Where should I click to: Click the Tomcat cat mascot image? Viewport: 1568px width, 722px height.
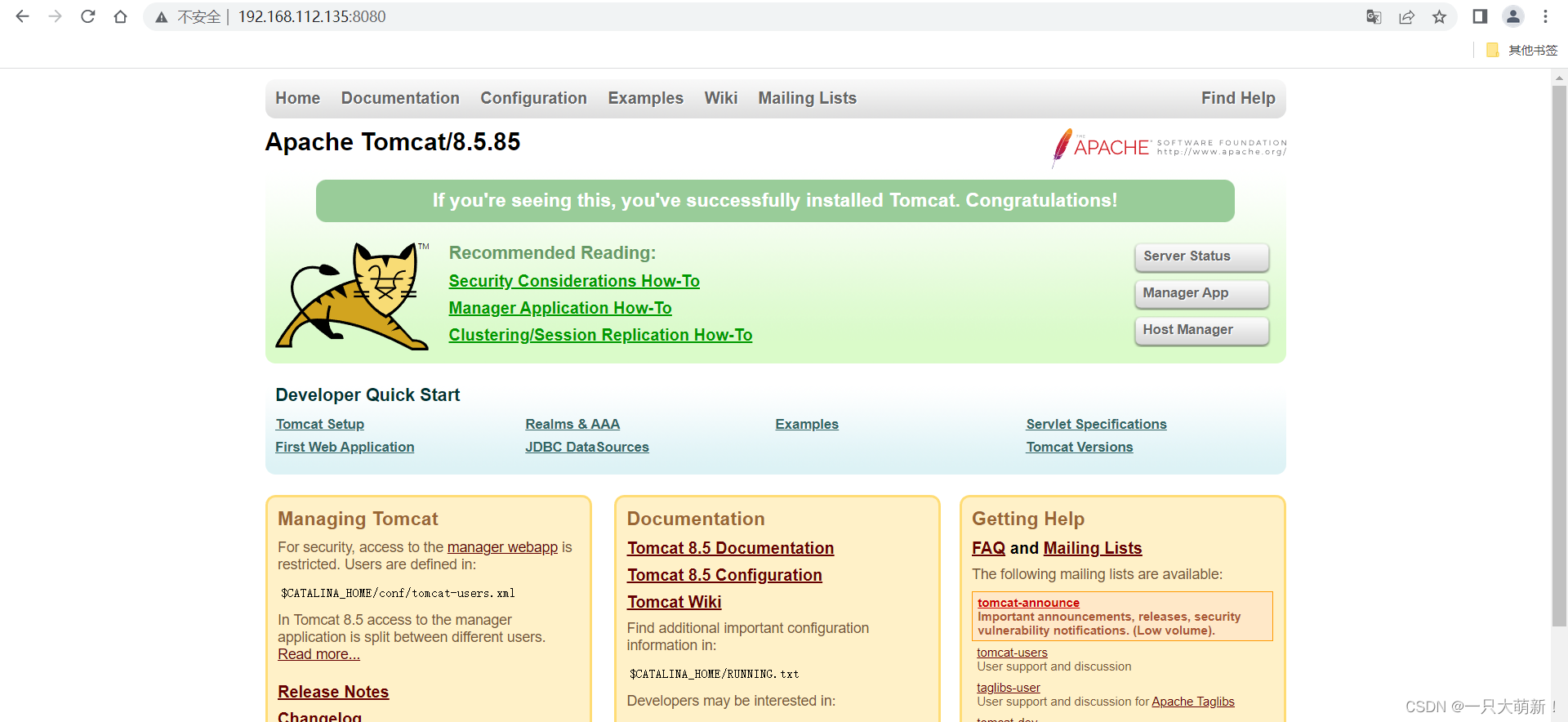(353, 296)
